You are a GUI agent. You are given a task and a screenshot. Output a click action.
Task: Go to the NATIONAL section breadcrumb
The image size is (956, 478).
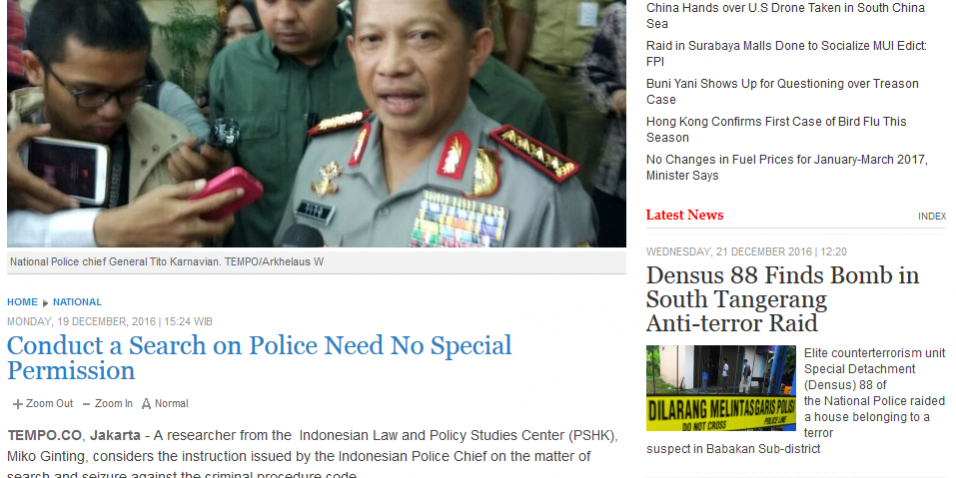(x=77, y=302)
